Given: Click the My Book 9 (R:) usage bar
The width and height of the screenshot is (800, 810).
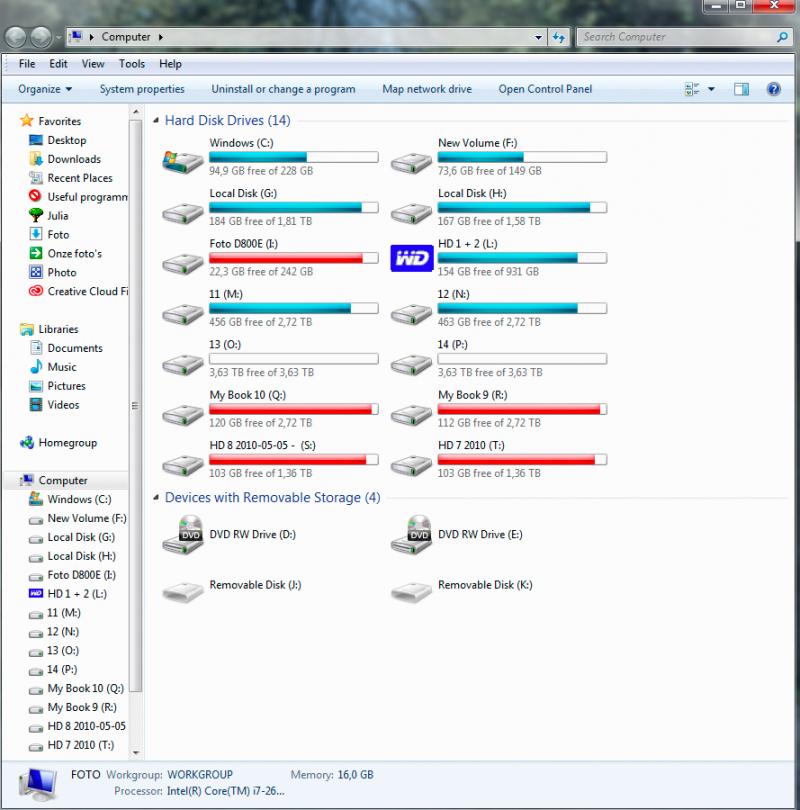Looking at the screenshot, I should point(522,409).
